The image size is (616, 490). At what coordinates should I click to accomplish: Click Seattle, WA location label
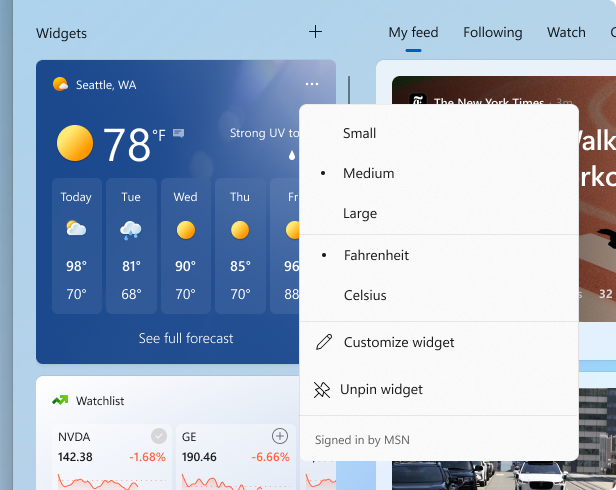[106, 85]
